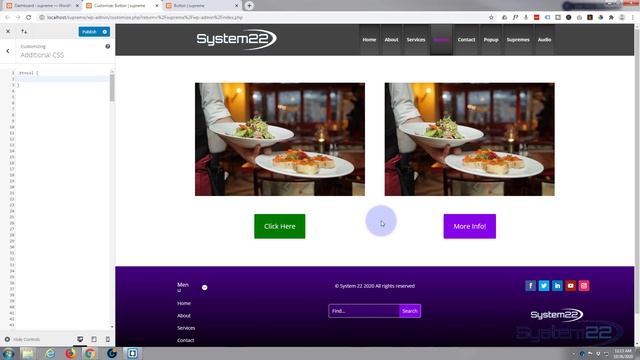Close the Customizer panel with the X icon
Image resolution: width=640 pixels, height=360 pixels.
click(x=8, y=31)
